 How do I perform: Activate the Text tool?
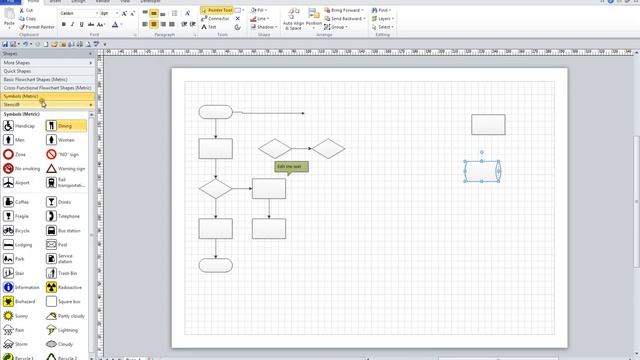(x=209, y=27)
